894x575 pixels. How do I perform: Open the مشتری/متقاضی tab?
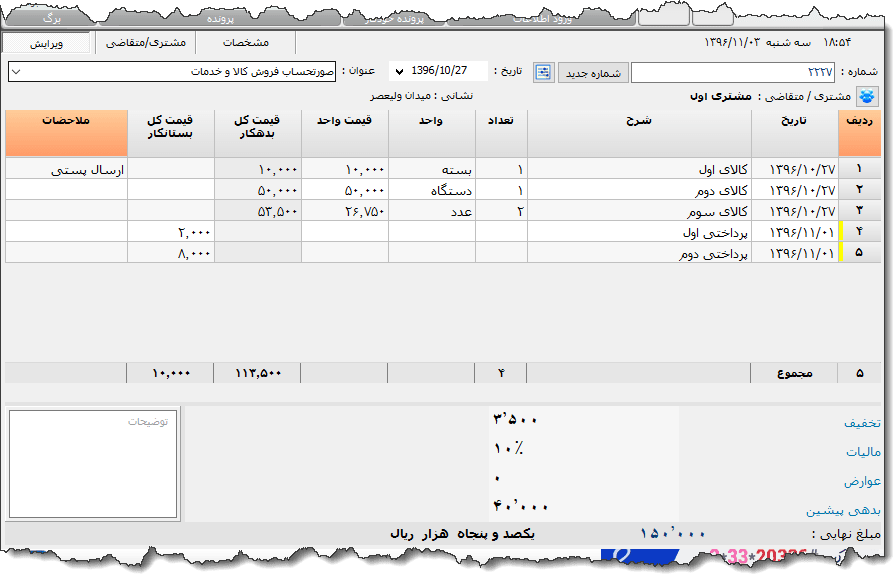click(142, 43)
